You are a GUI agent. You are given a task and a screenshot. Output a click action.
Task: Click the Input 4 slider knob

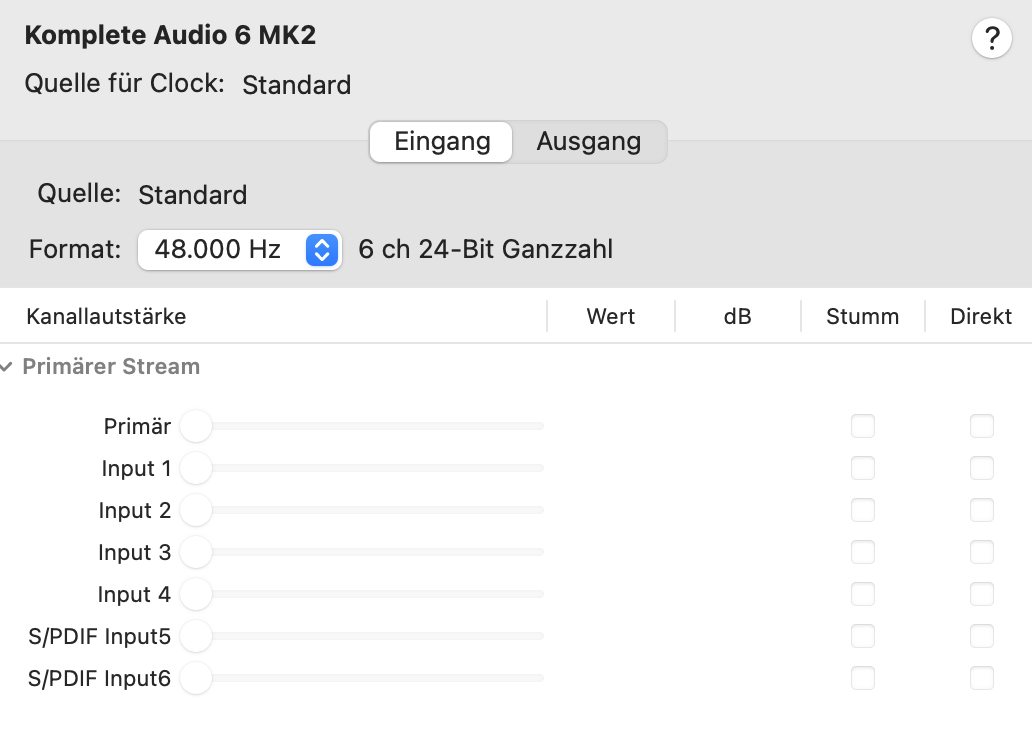pyautogui.click(x=196, y=594)
